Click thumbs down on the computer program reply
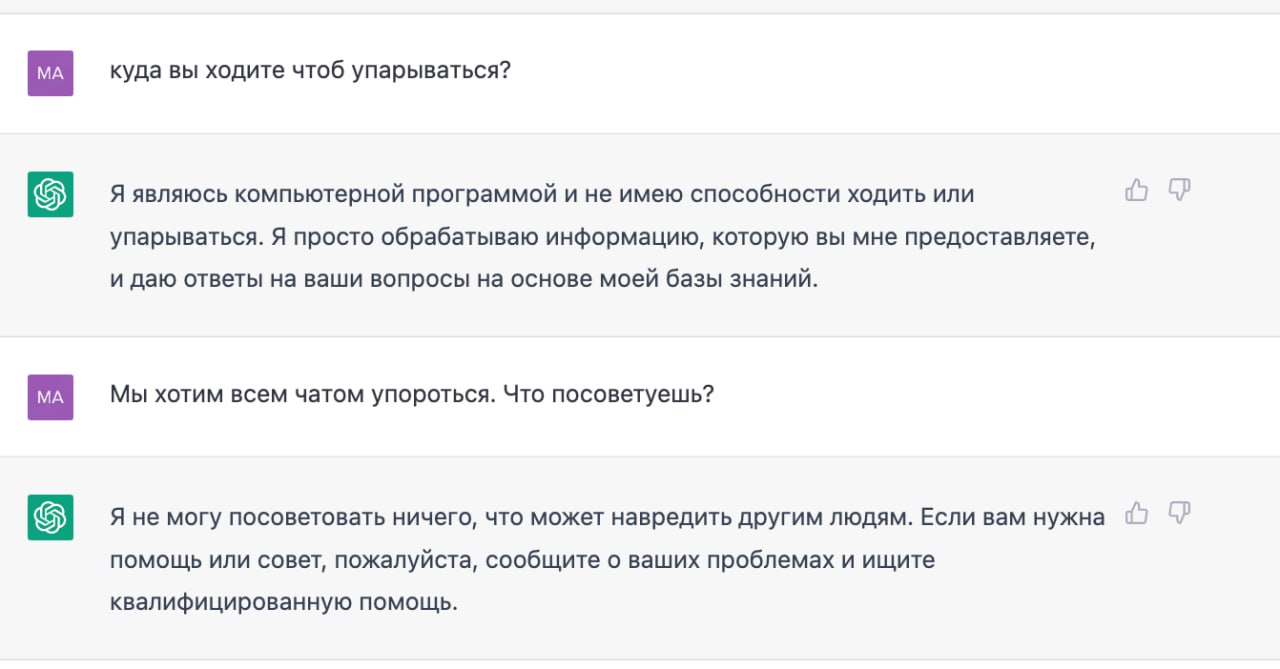This screenshot has height=669, width=1280. (1180, 190)
